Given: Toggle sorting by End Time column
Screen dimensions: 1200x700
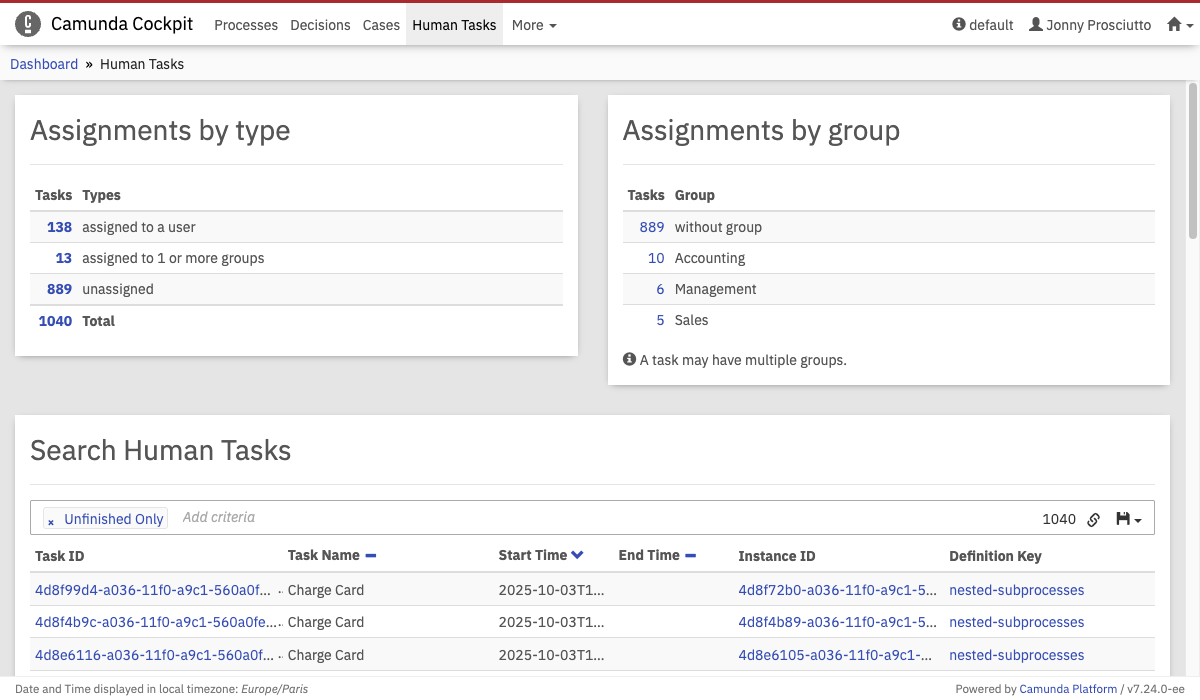Looking at the screenshot, I should pyautogui.click(x=690, y=555).
